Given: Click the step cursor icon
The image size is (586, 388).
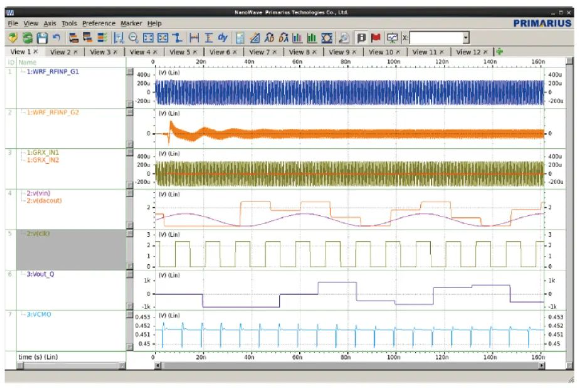Looking at the screenshot, I should click(x=177, y=37).
